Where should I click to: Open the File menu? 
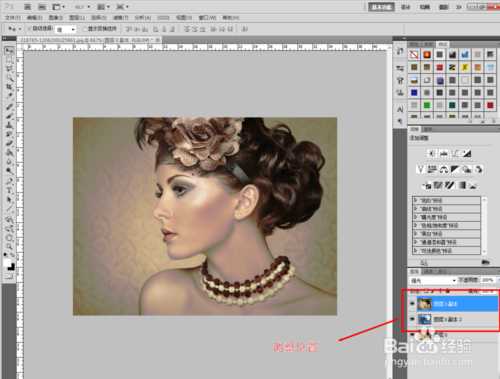tap(13, 18)
